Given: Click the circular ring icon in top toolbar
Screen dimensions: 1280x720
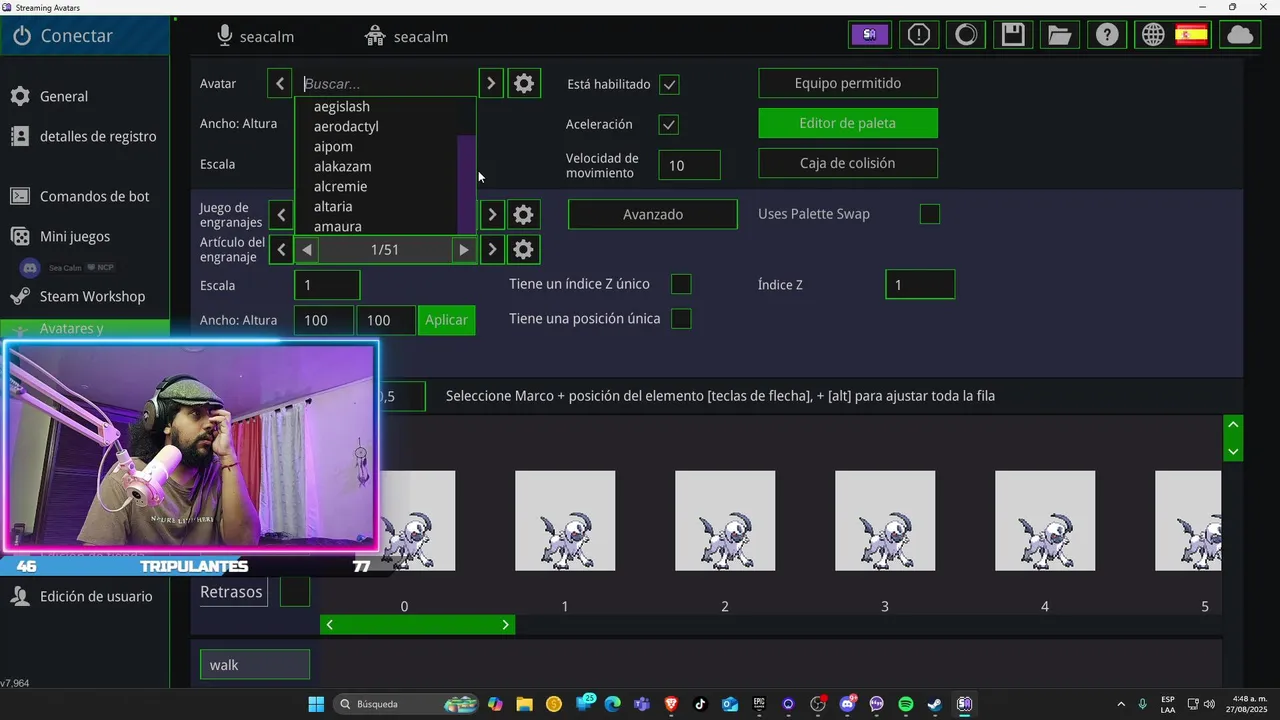Looking at the screenshot, I should tap(966, 35).
